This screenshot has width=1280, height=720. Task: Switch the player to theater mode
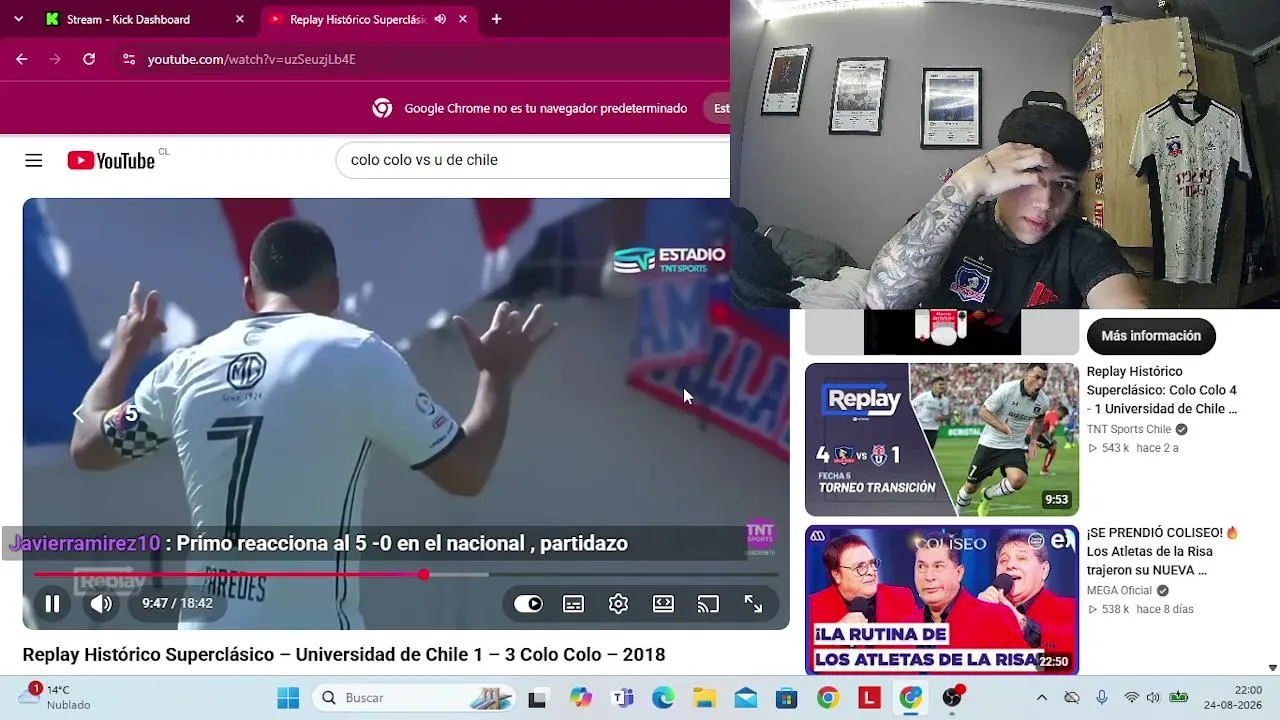(663, 604)
